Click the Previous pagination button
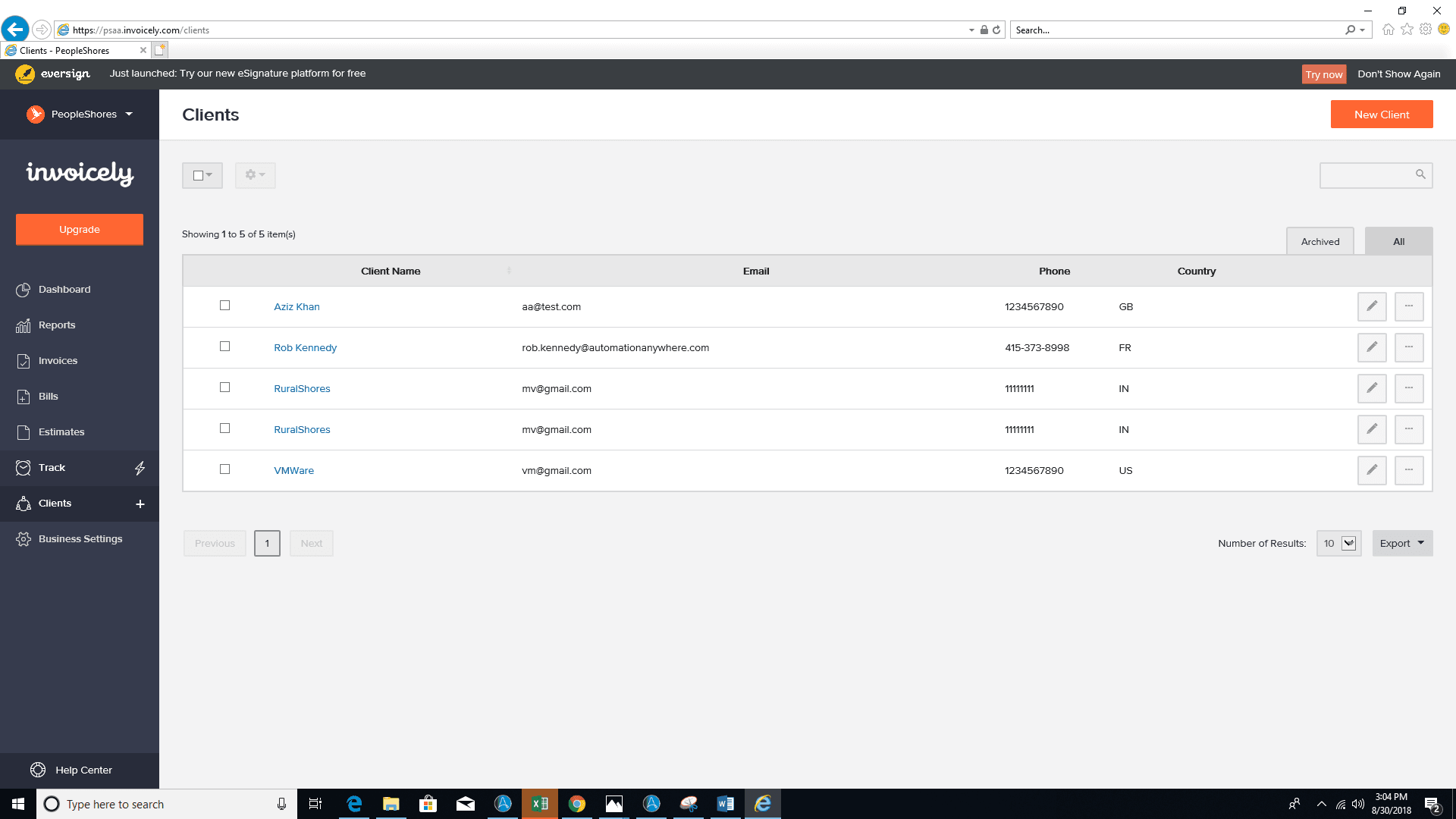 215,543
